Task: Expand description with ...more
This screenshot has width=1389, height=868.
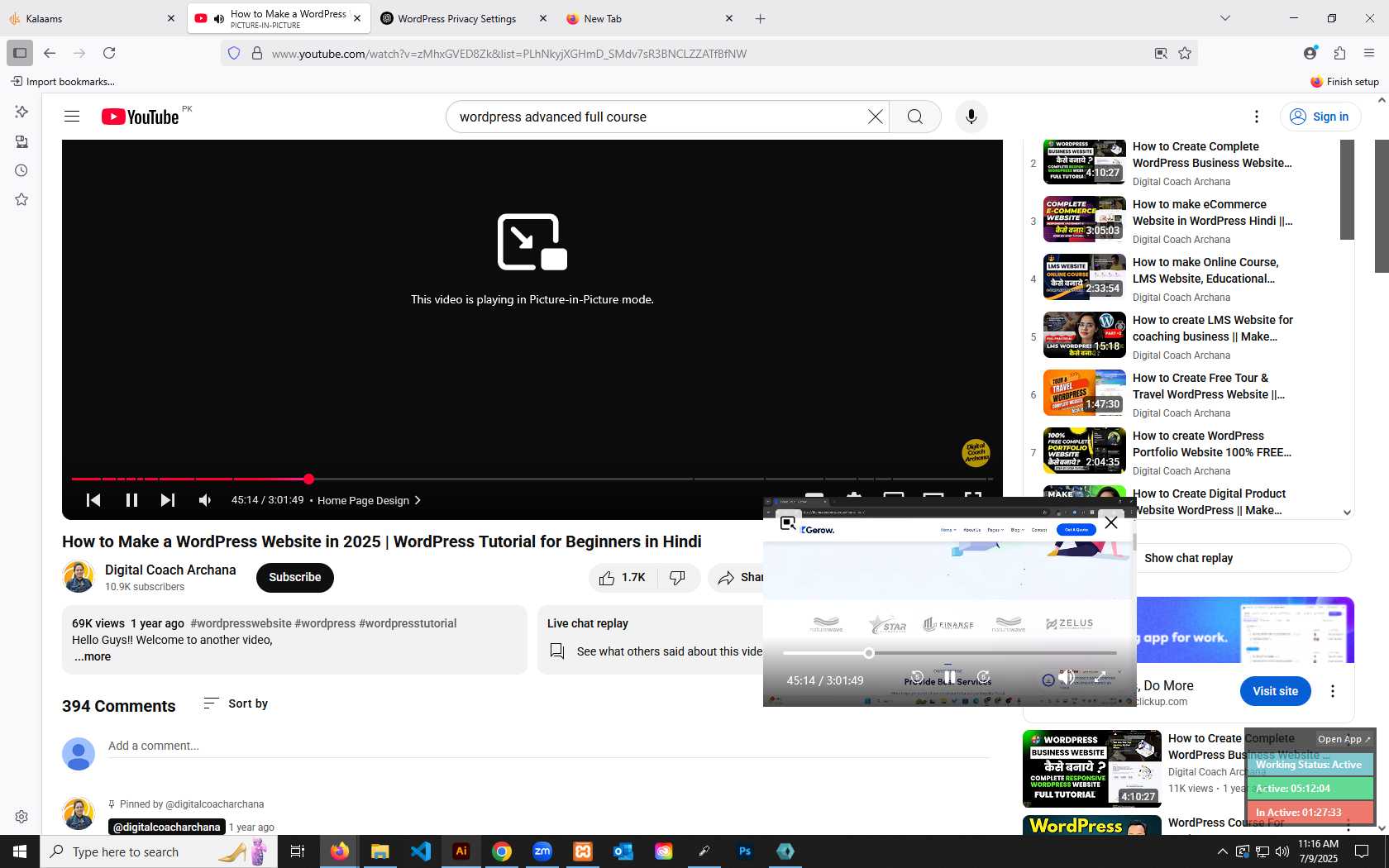Action: click(x=92, y=656)
